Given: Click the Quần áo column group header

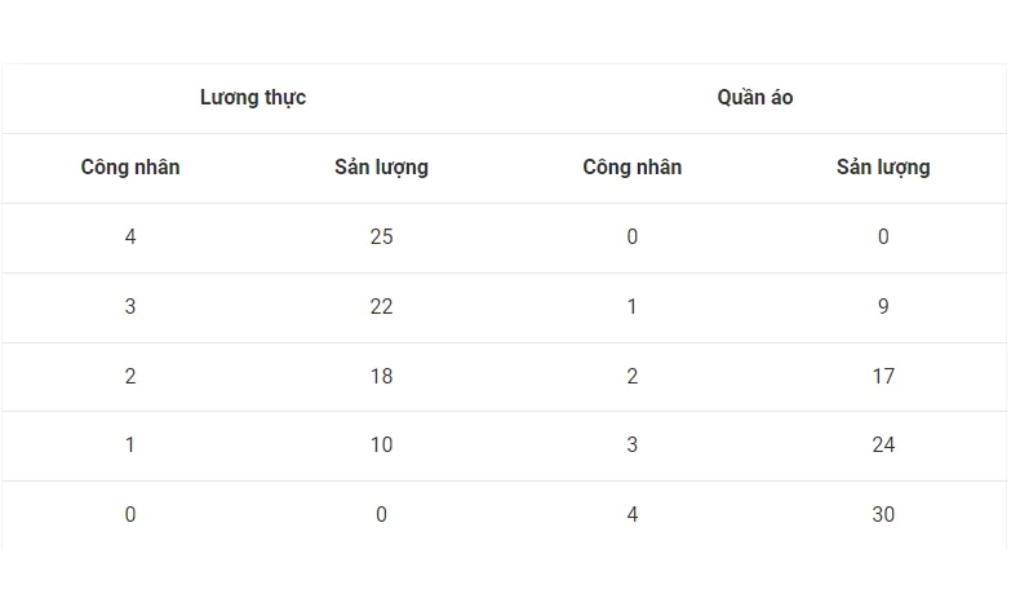Looking at the screenshot, I should pos(755,98).
